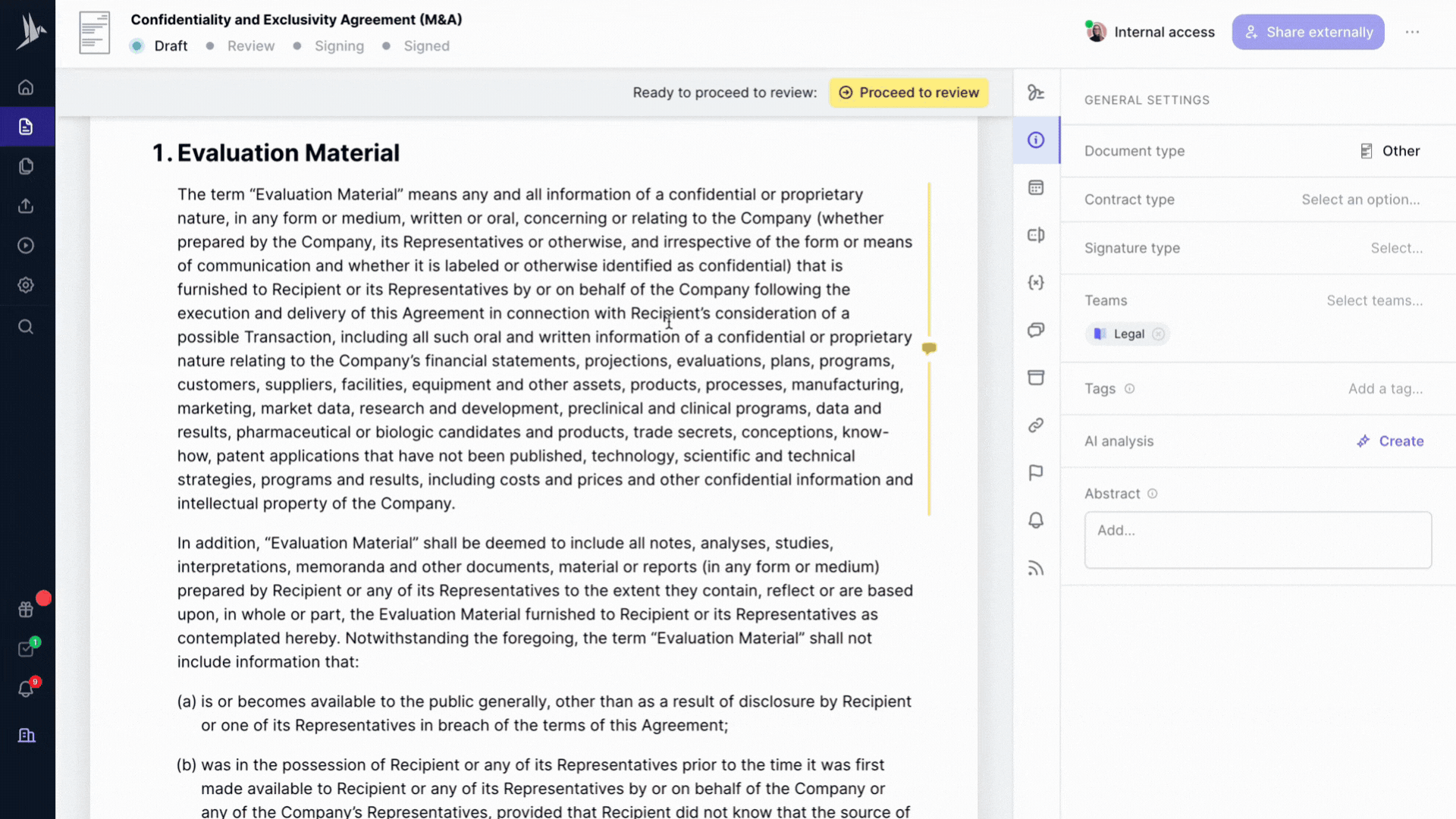Image resolution: width=1456 pixels, height=819 pixels.
Task: Click the yellow comment marker beside paragraph
Action: click(x=929, y=348)
